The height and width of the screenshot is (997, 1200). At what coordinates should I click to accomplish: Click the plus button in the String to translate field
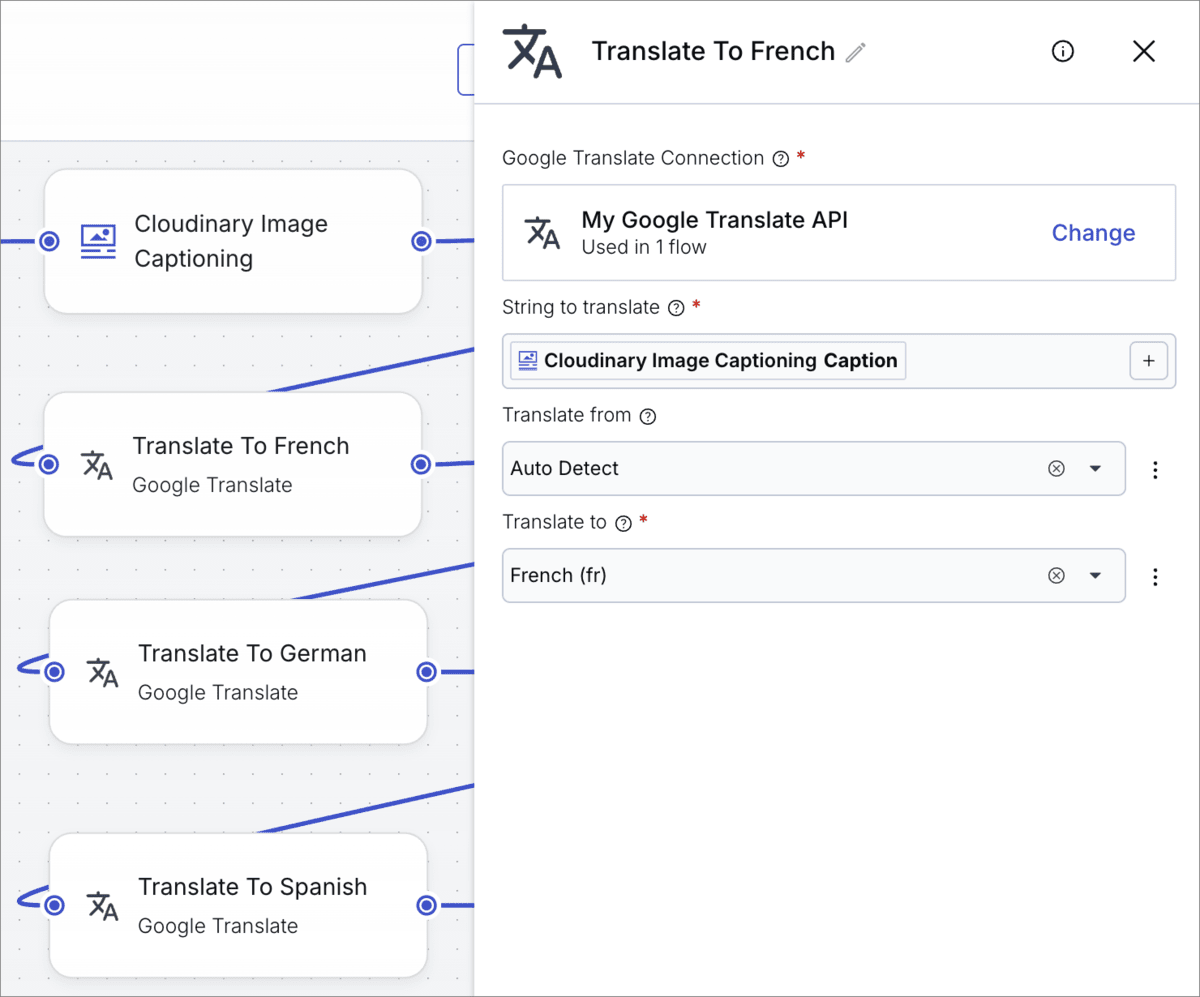click(1148, 361)
